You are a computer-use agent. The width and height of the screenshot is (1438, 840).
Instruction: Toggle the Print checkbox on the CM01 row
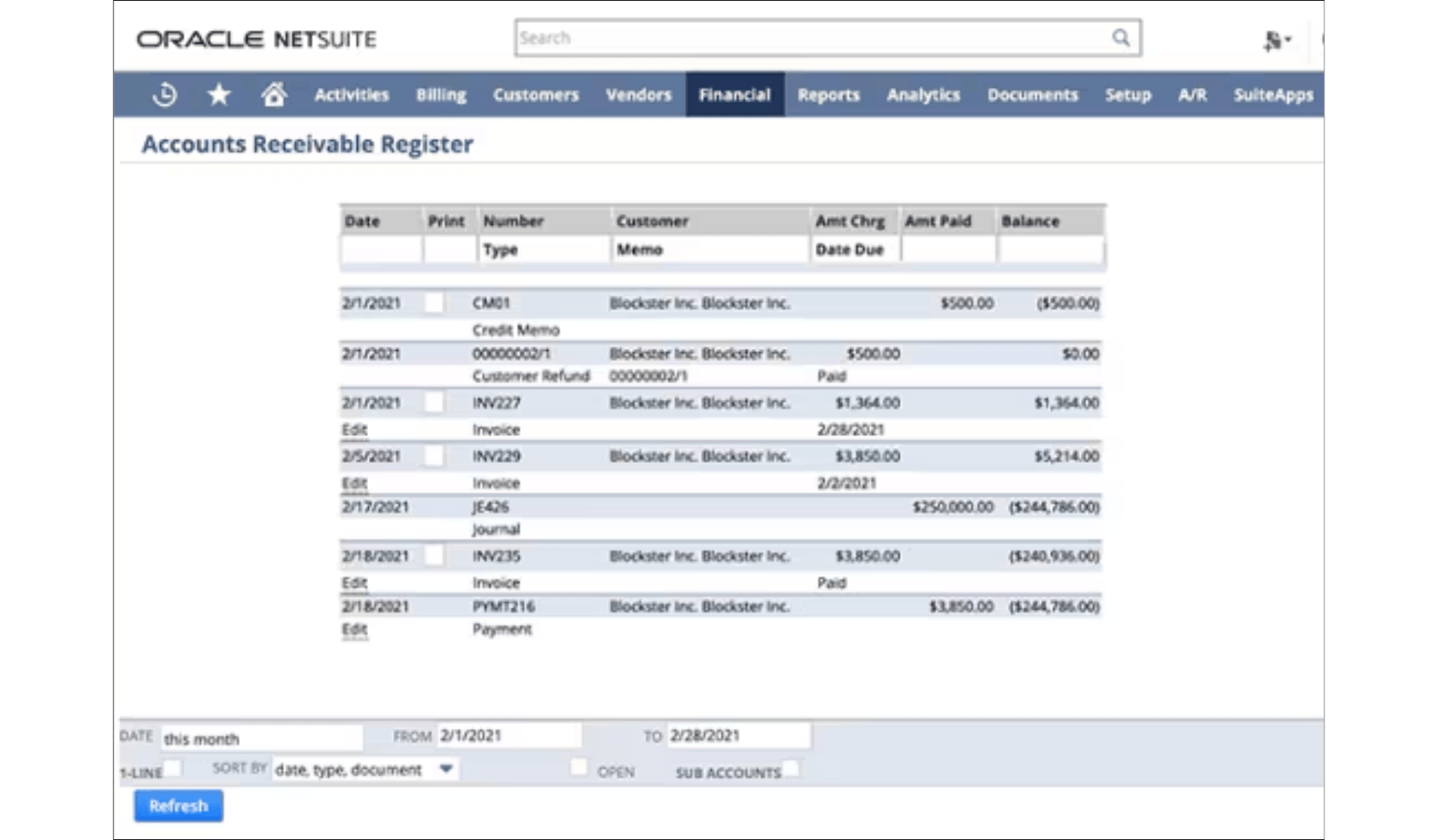click(x=436, y=303)
